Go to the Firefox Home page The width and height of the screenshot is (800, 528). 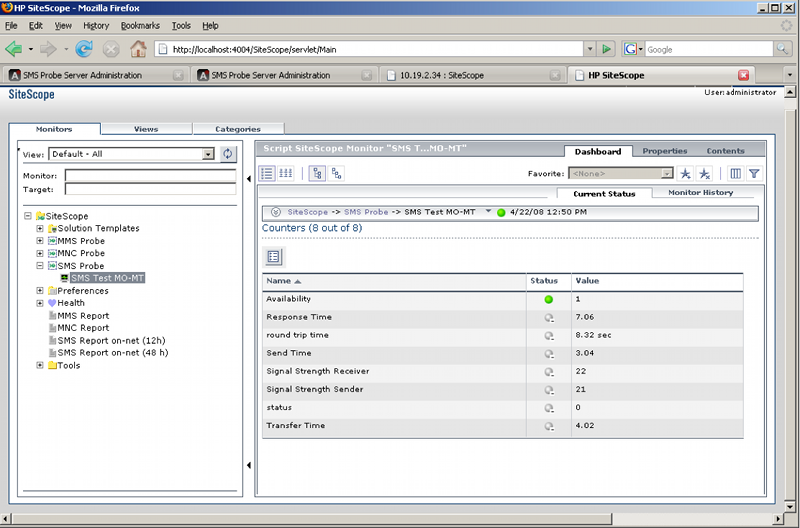coord(138,49)
